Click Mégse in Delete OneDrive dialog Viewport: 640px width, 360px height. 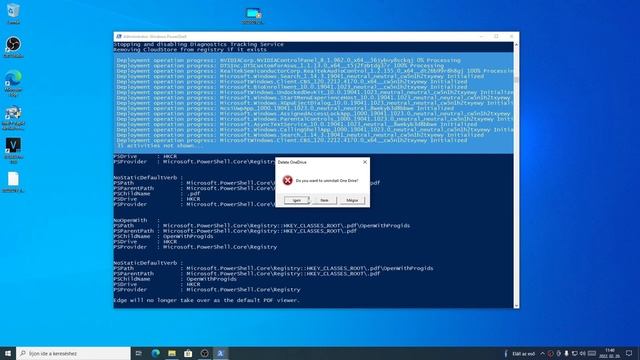tap(352, 200)
